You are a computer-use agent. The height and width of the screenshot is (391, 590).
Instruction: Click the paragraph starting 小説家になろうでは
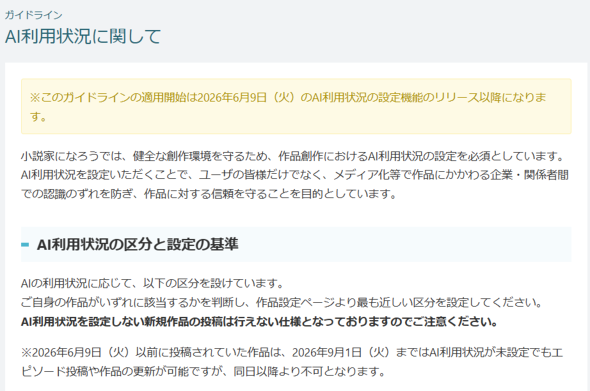(295, 175)
